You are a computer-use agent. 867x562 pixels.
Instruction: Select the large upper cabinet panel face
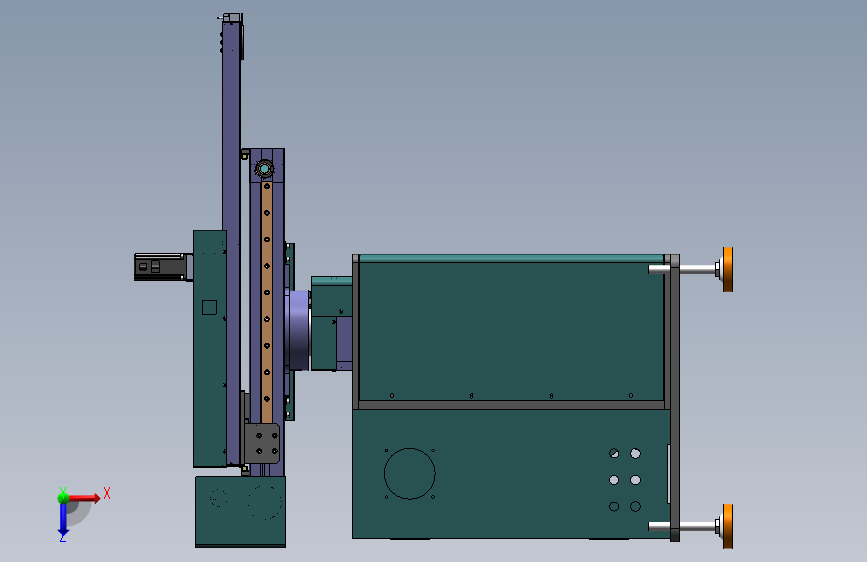click(511, 331)
